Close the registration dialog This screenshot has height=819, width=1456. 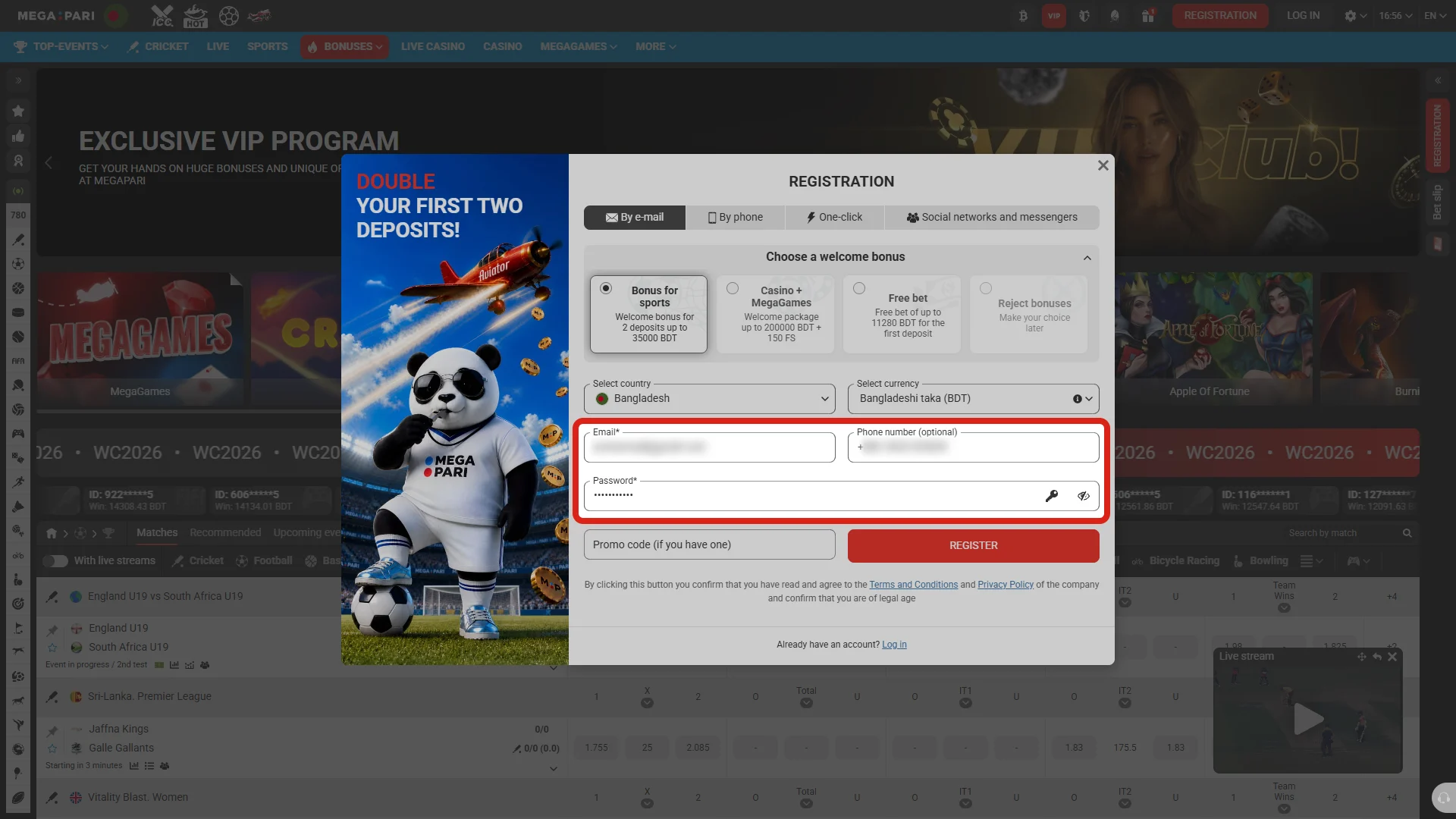point(1103,165)
